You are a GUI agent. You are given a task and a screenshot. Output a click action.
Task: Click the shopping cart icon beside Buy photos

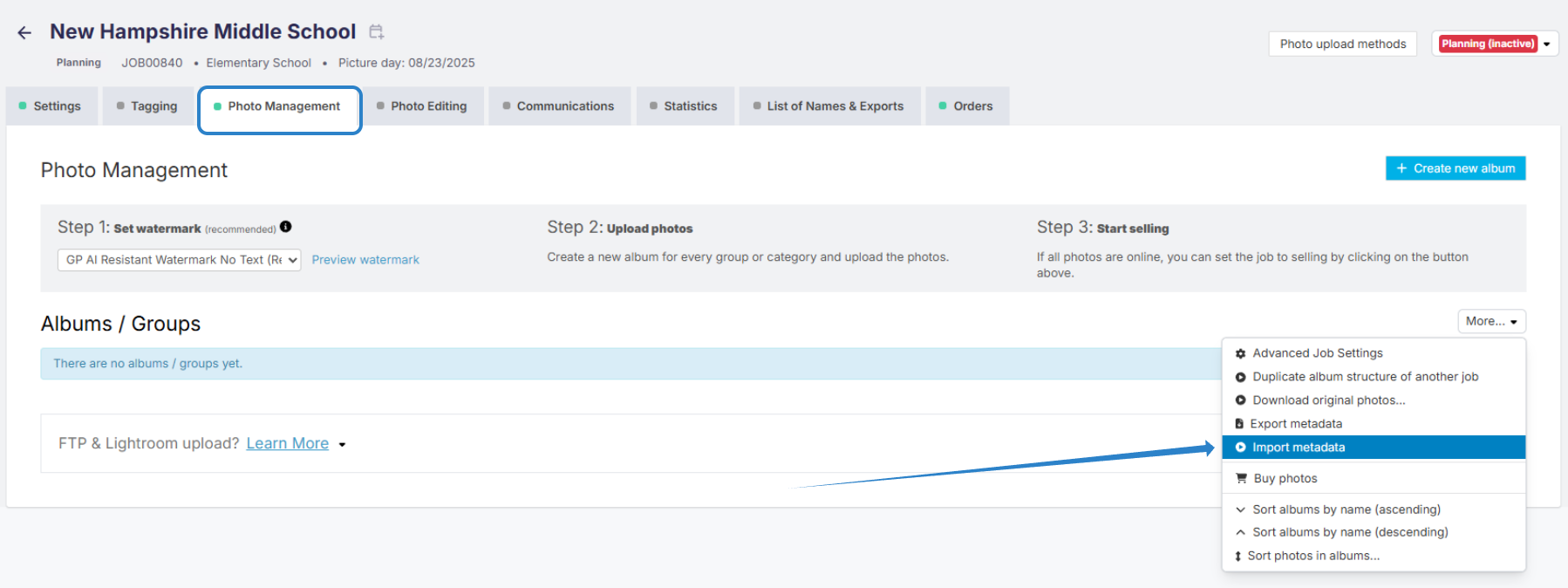tap(1241, 478)
